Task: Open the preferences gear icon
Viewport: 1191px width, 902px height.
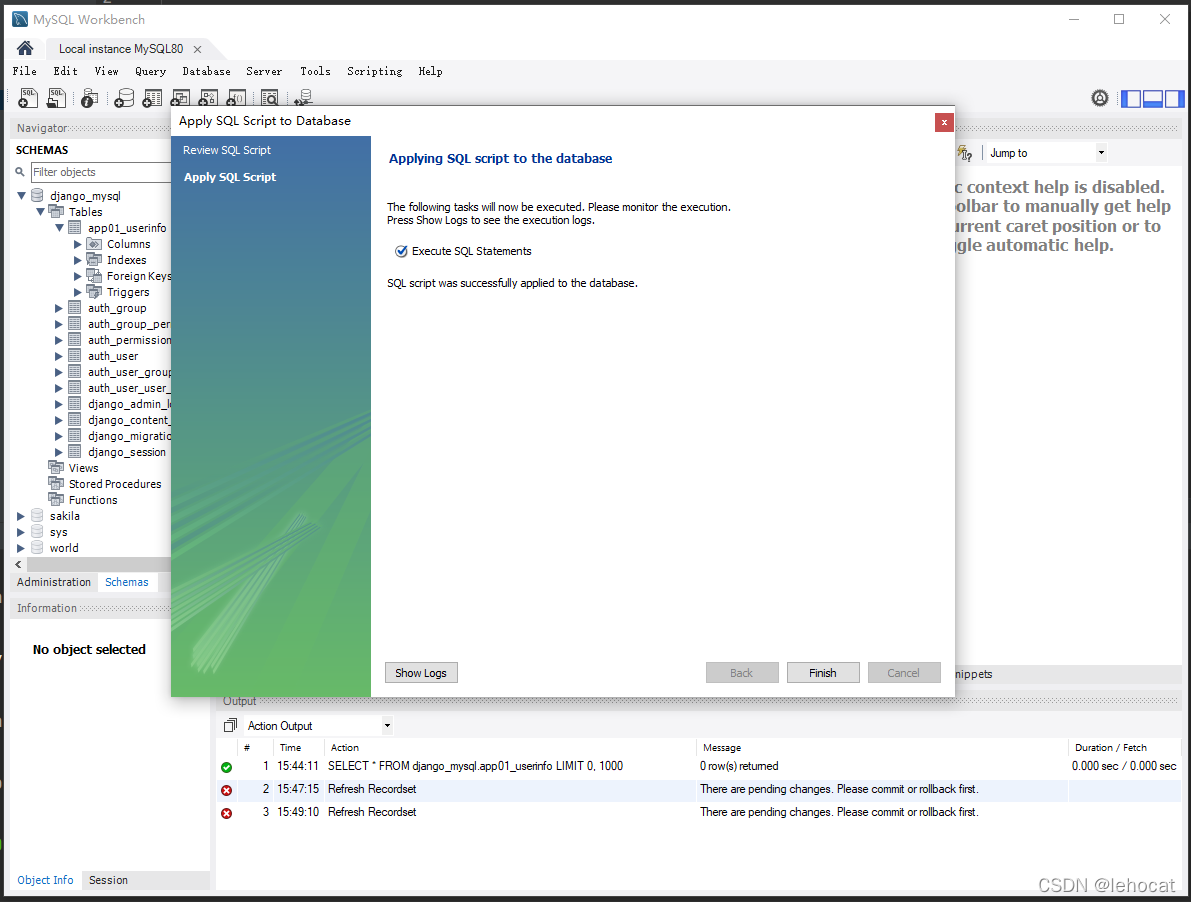Action: 1100,98
